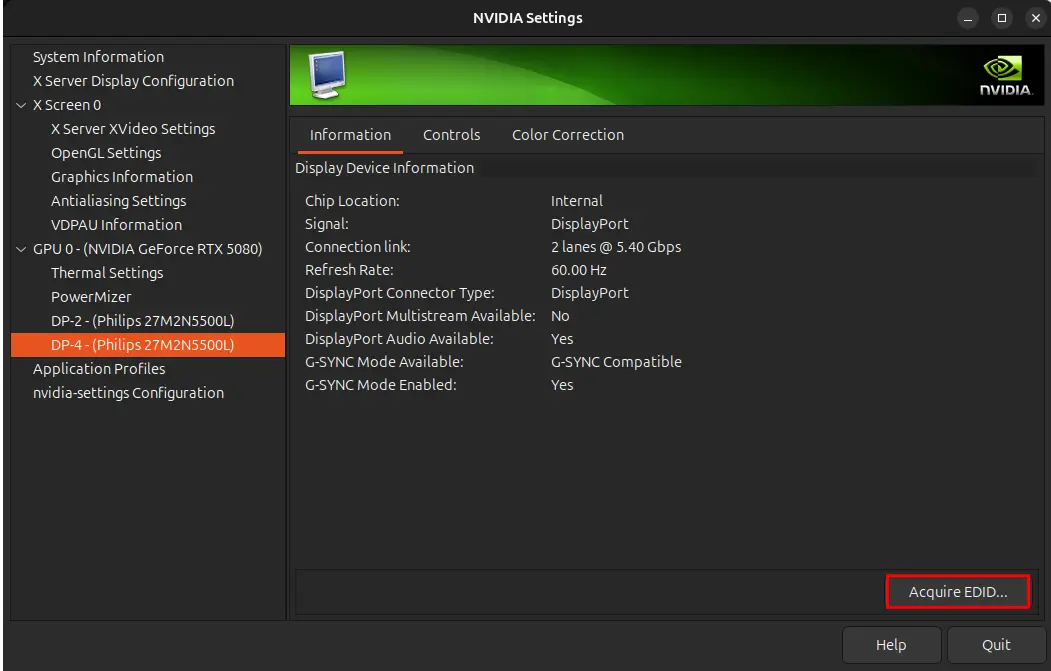Click the Chip Location label
The width and height of the screenshot is (1051, 671).
pyautogui.click(x=352, y=201)
